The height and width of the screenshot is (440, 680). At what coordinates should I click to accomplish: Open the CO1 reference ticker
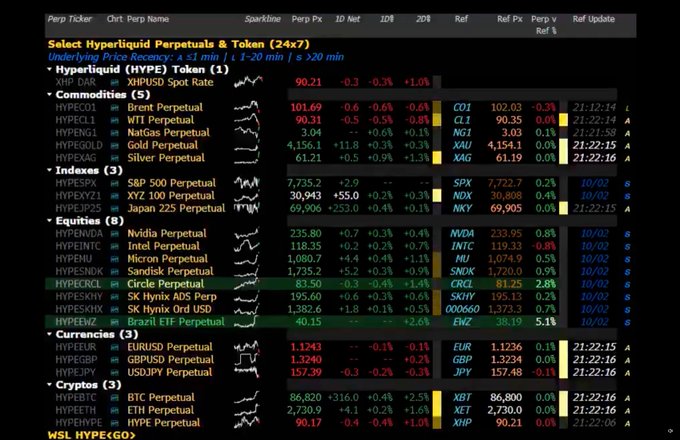tap(462, 108)
